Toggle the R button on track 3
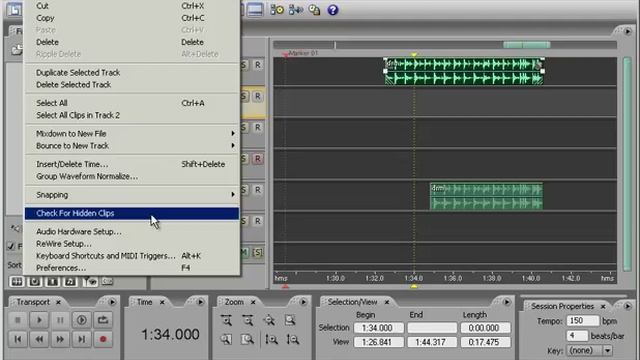This screenshot has height=360, width=640. pos(258,127)
